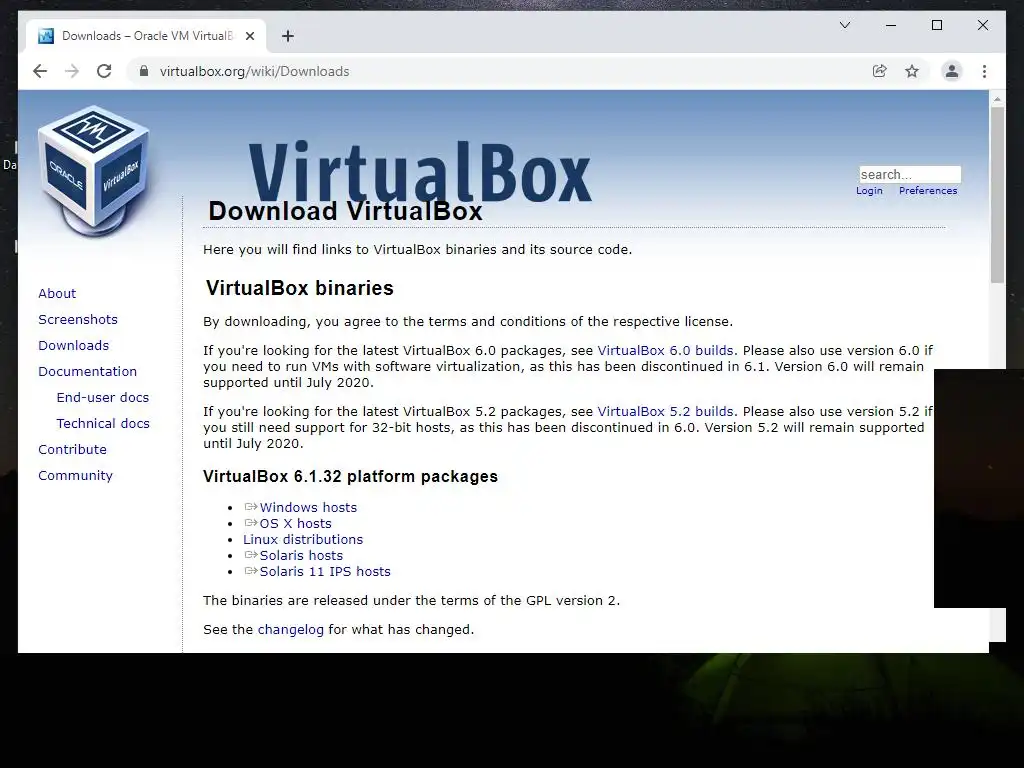
Task: Open the Chrome three-dot menu
Action: (x=984, y=71)
